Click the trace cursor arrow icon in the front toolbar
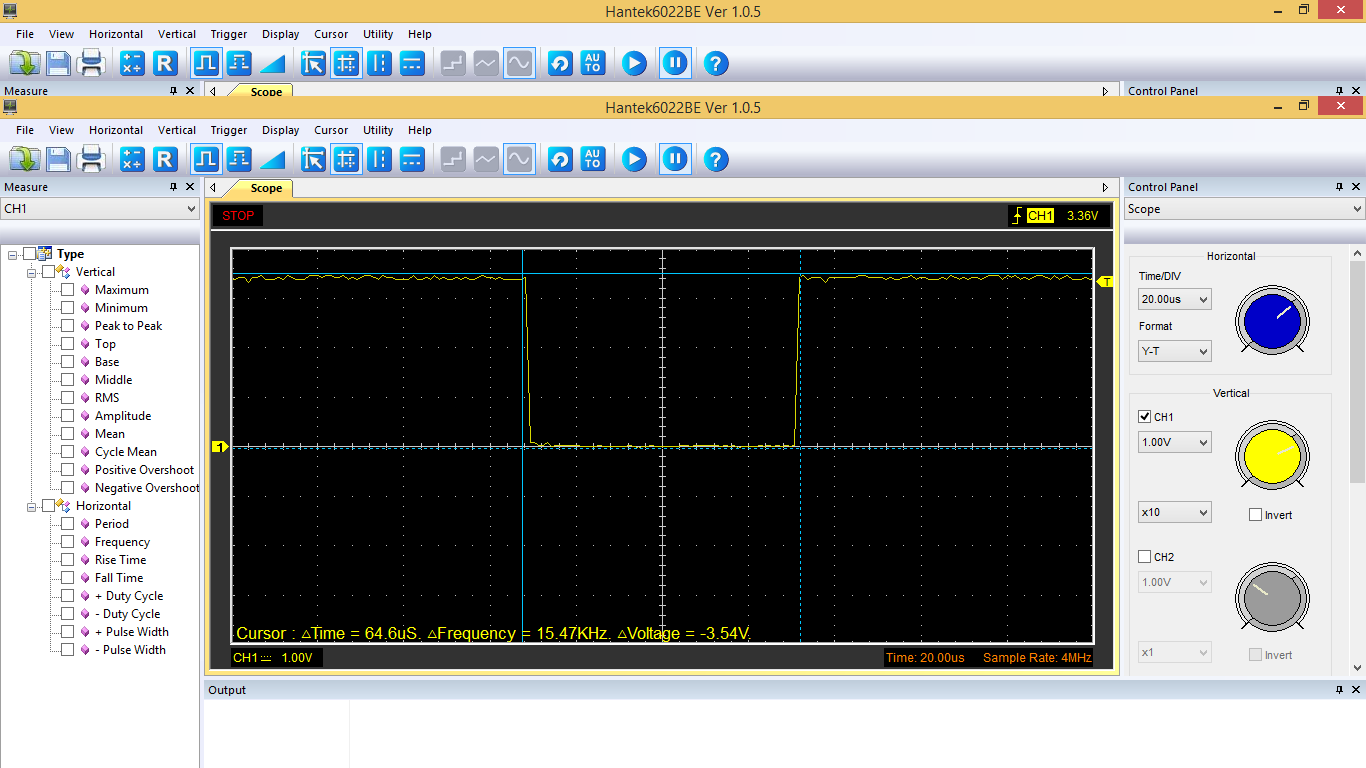Viewport: 1366px width, 768px height. click(x=313, y=159)
